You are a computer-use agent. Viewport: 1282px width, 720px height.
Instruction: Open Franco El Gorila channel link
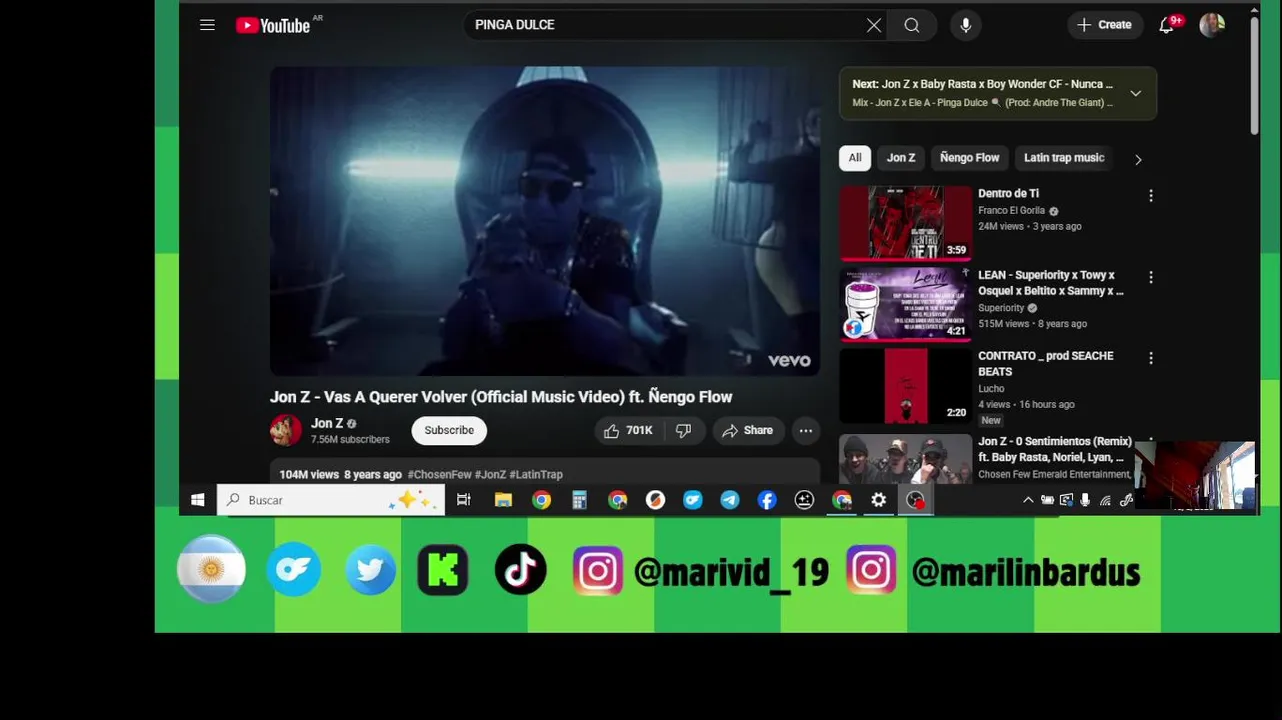1011,211
